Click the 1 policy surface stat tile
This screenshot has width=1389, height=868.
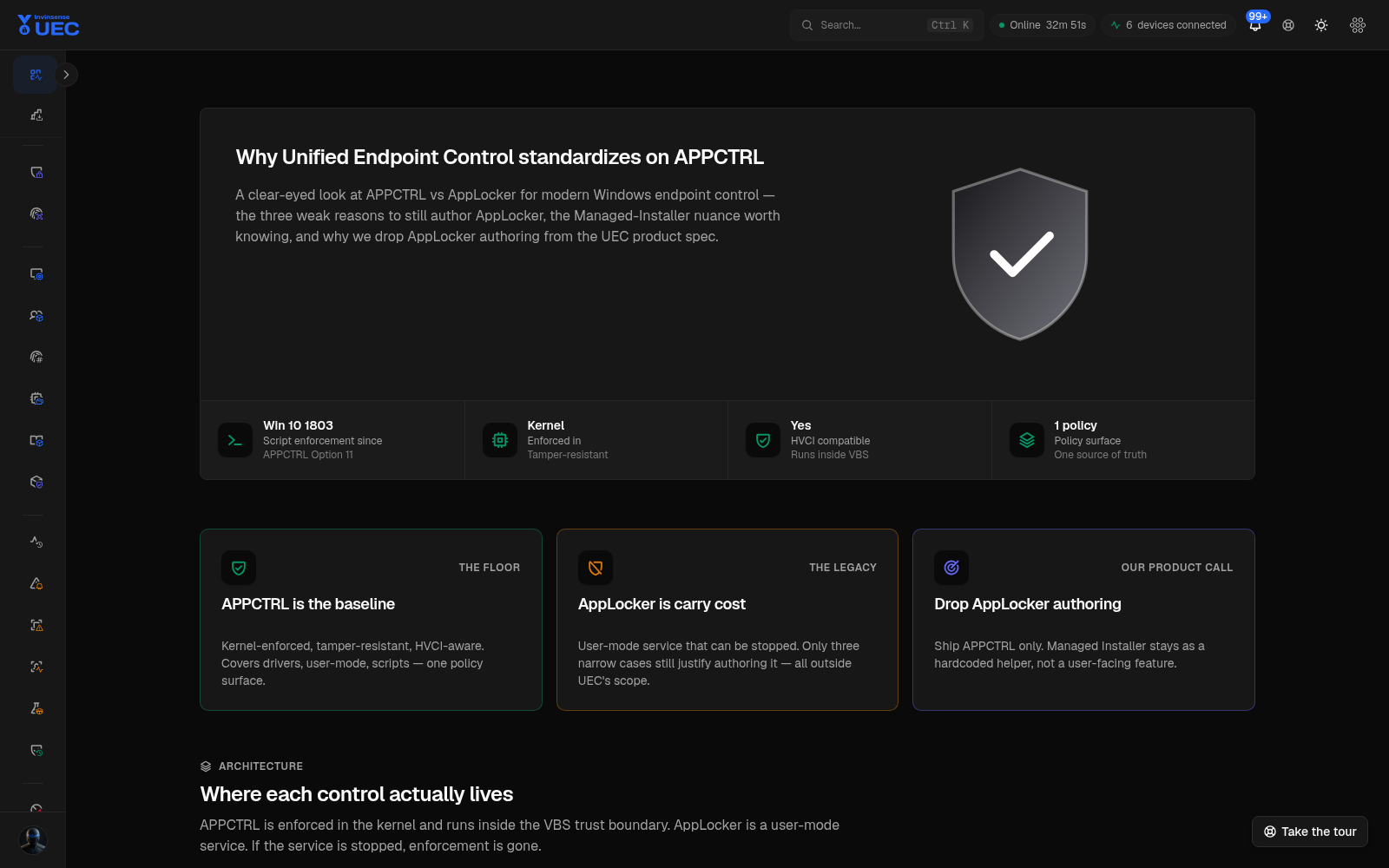click(x=1123, y=440)
